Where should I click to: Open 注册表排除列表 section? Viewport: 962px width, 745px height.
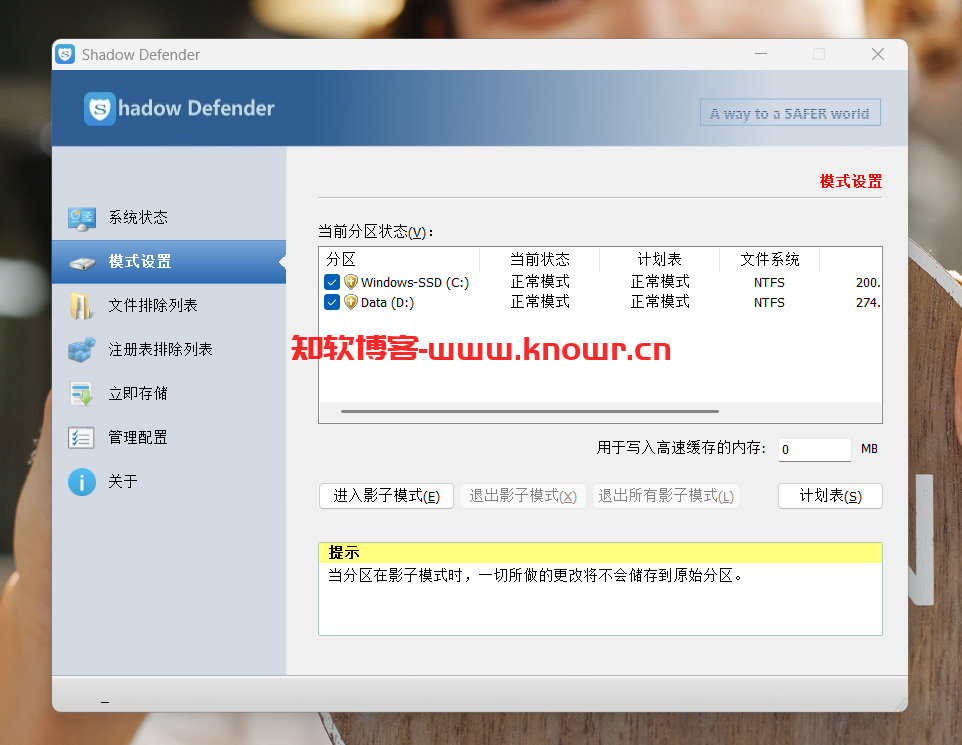tap(169, 350)
